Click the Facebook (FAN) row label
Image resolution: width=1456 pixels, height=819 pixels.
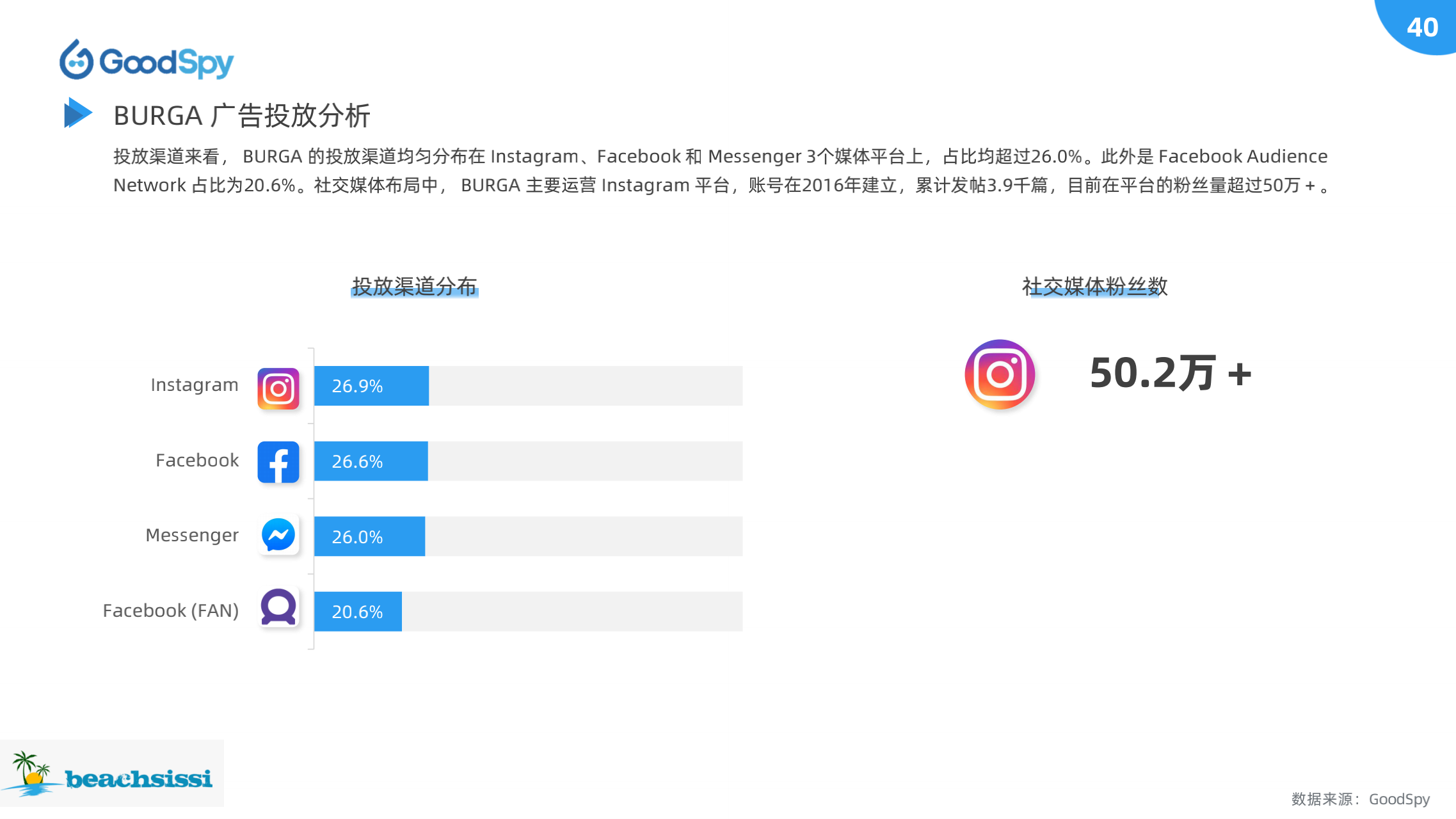coord(170,610)
